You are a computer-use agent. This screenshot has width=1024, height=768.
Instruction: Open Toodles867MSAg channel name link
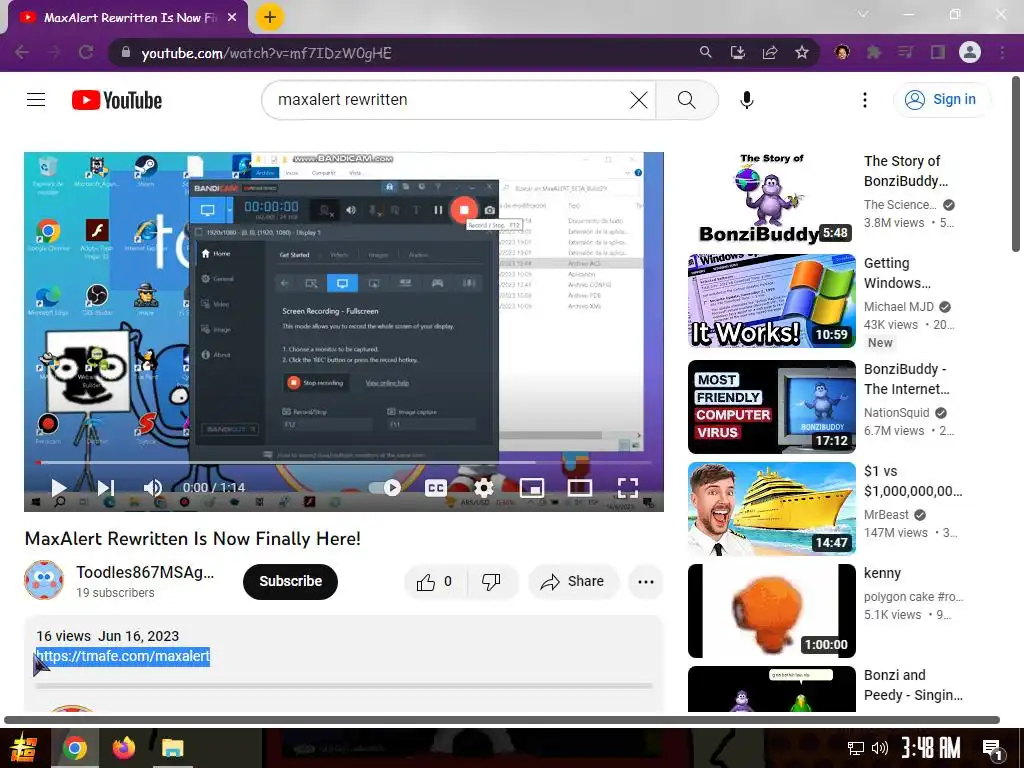click(x=145, y=572)
